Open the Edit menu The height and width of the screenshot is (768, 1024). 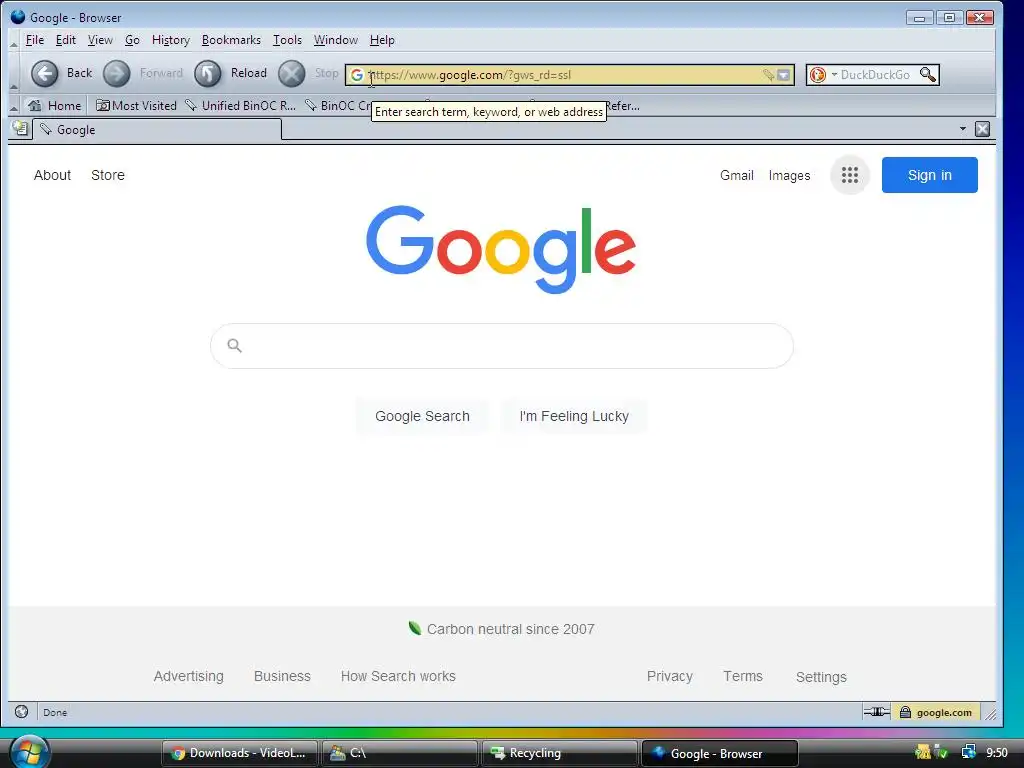pos(65,40)
